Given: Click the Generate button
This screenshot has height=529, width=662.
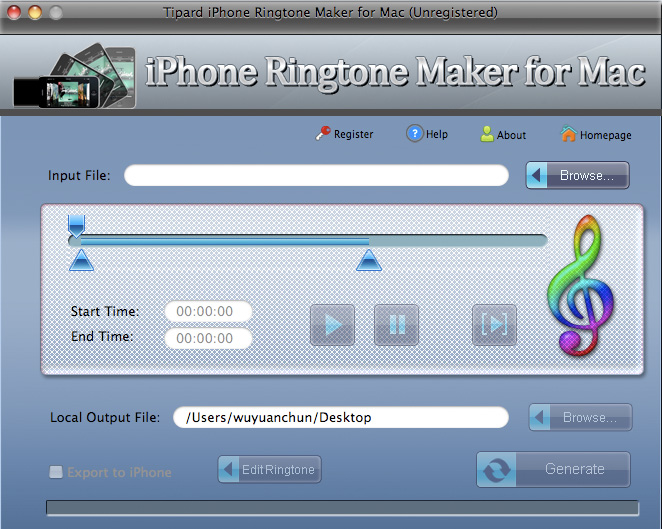Looking at the screenshot, I should (553, 469).
